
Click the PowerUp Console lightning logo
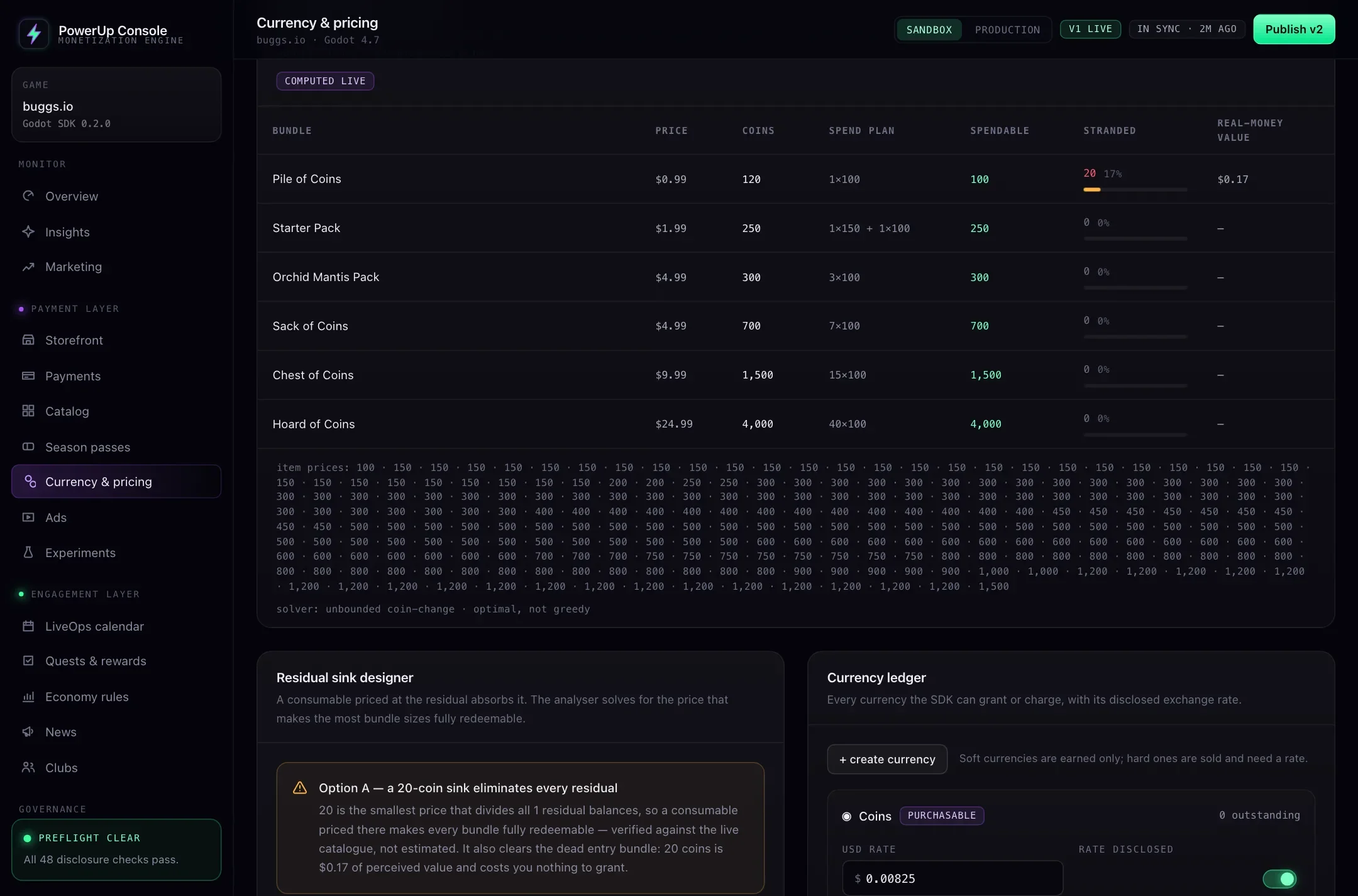(x=34, y=33)
